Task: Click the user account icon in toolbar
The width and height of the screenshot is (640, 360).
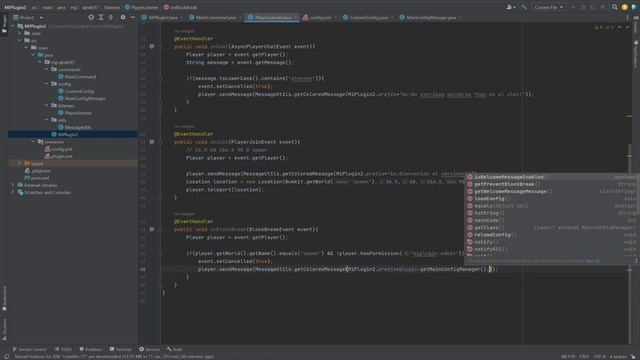Action: tap(510, 7)
